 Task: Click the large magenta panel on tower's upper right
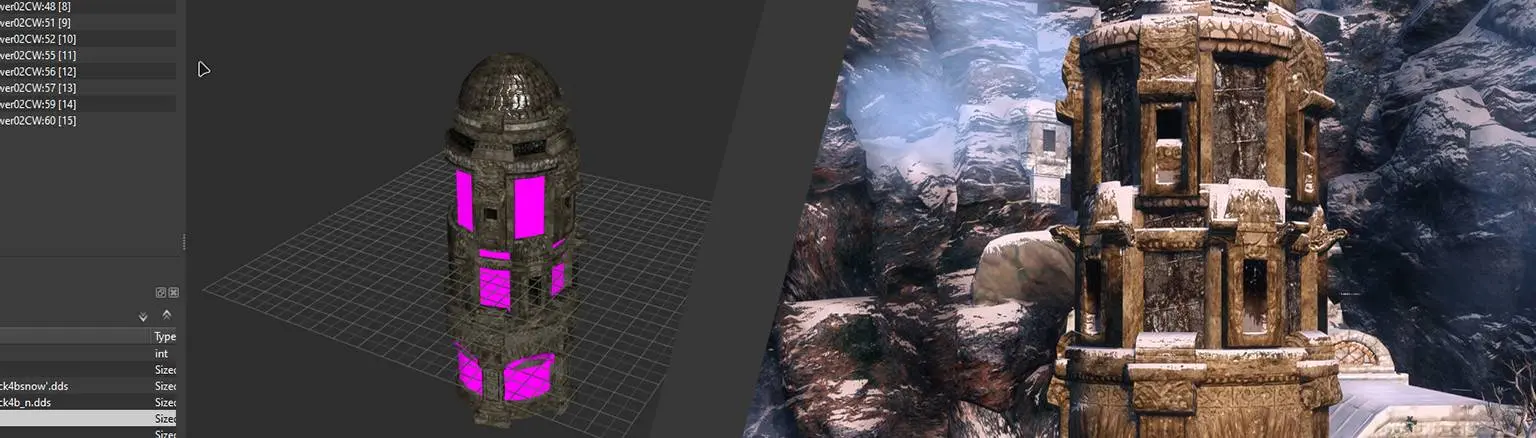pyautogui.click(x=529, y=206)
